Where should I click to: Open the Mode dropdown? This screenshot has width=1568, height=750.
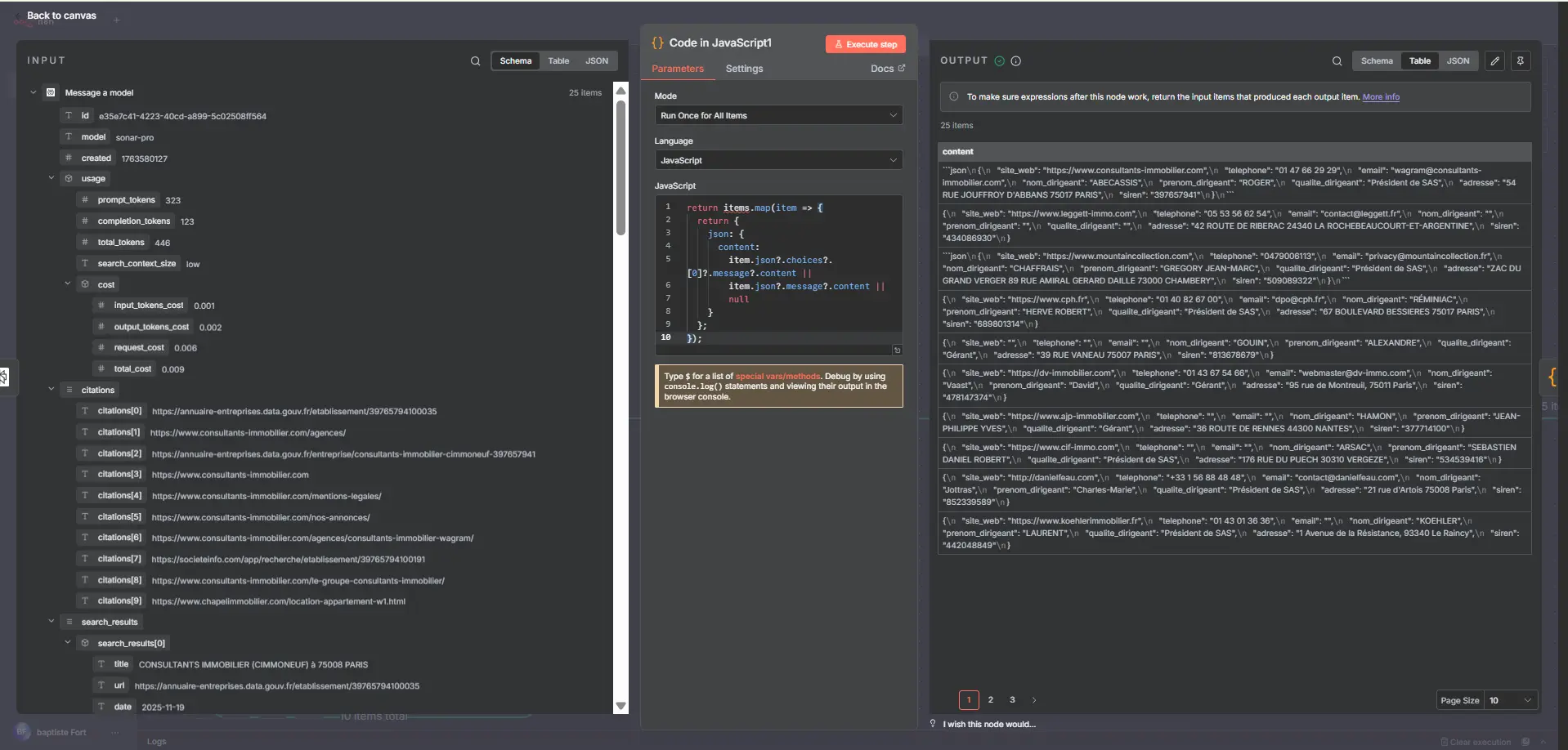(778, 115)
